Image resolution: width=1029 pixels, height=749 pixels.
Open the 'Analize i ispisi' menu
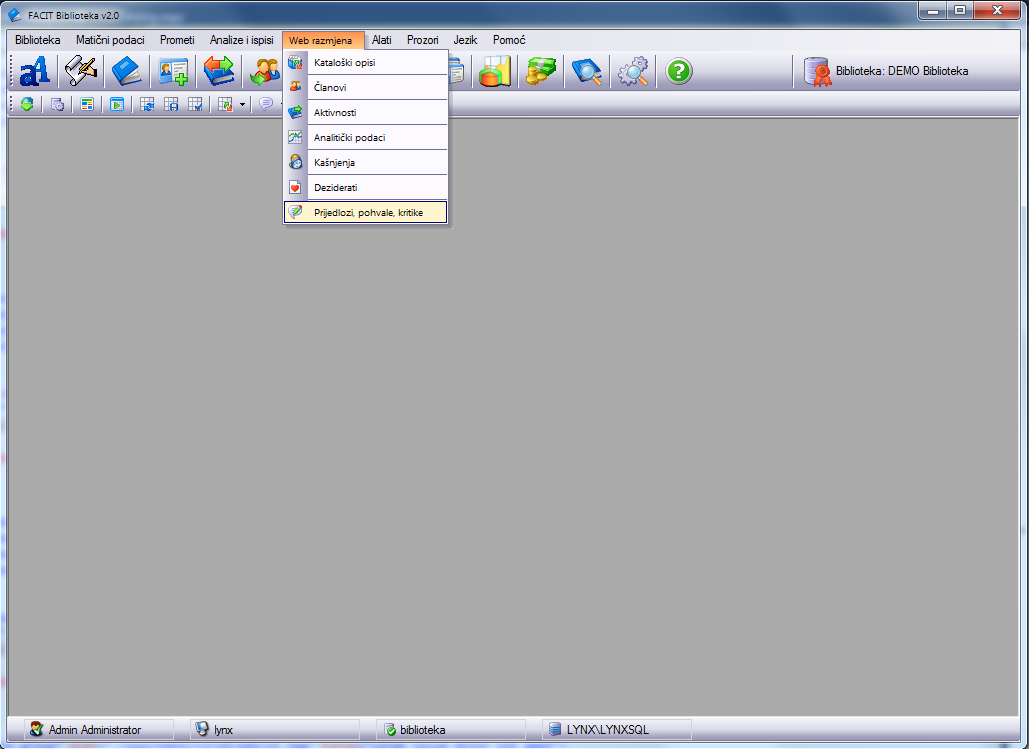point(241,40)
